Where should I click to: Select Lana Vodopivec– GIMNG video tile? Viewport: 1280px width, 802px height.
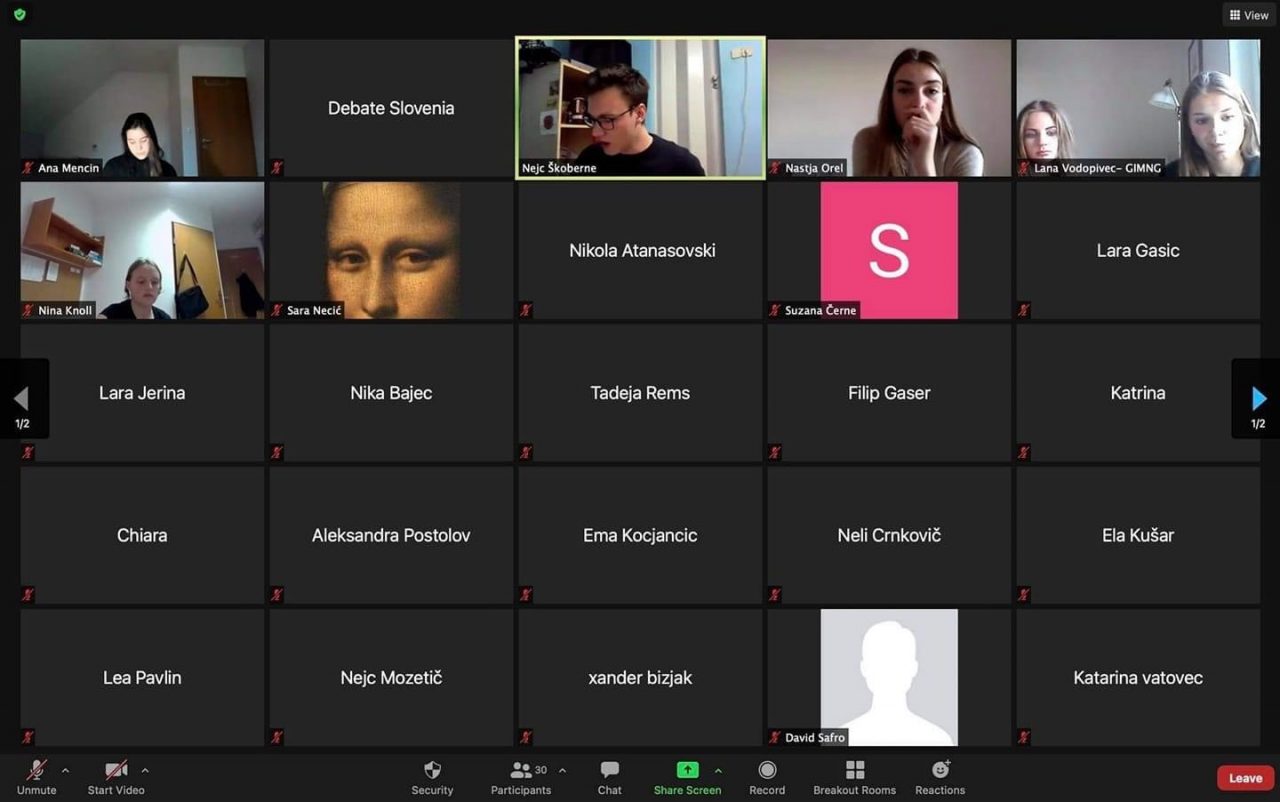coord(1138,108)
